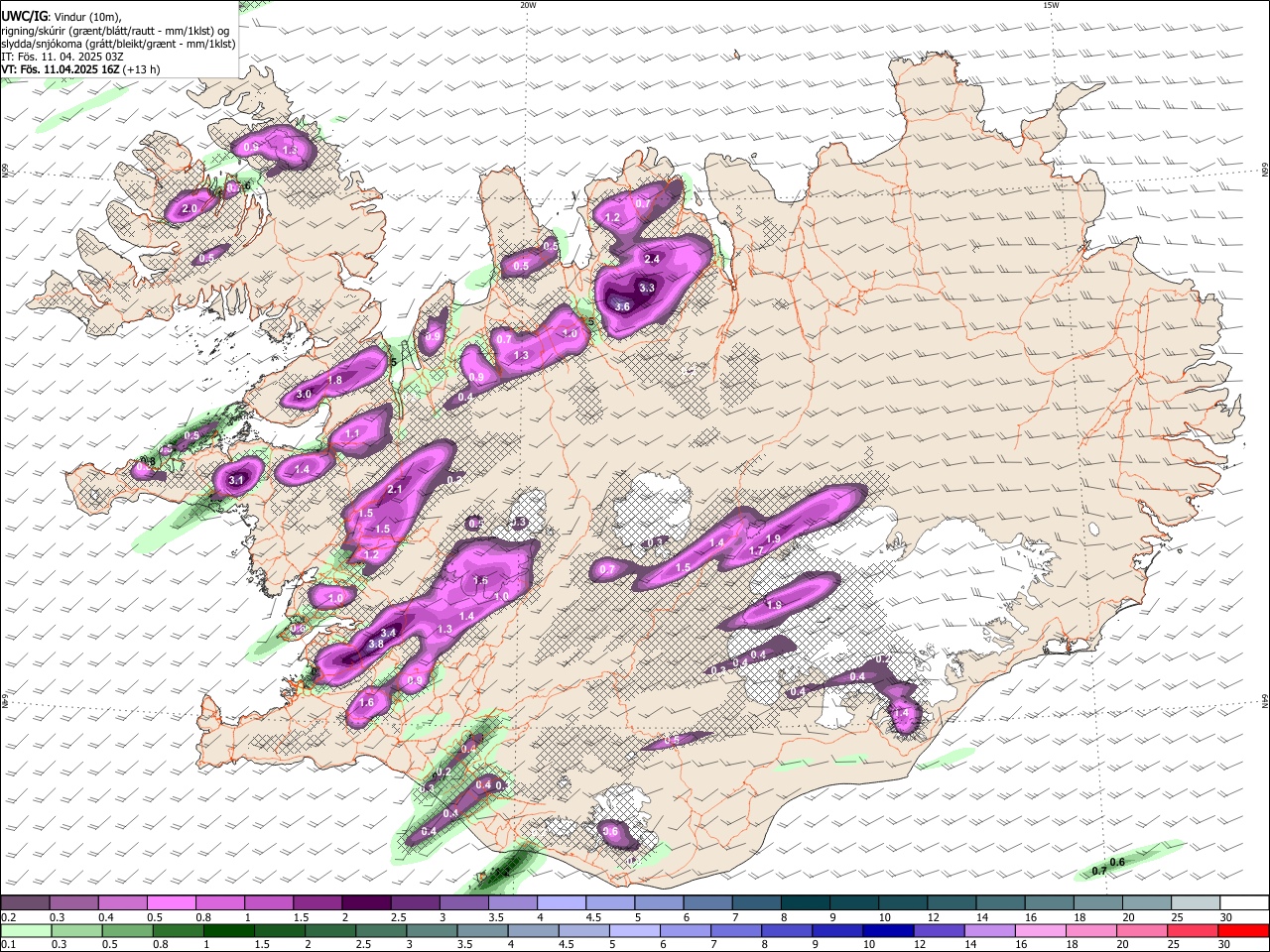Click the VT valid time '16Z (+13 h)' line
1270x952 pixels.
[x=80, y=69]
